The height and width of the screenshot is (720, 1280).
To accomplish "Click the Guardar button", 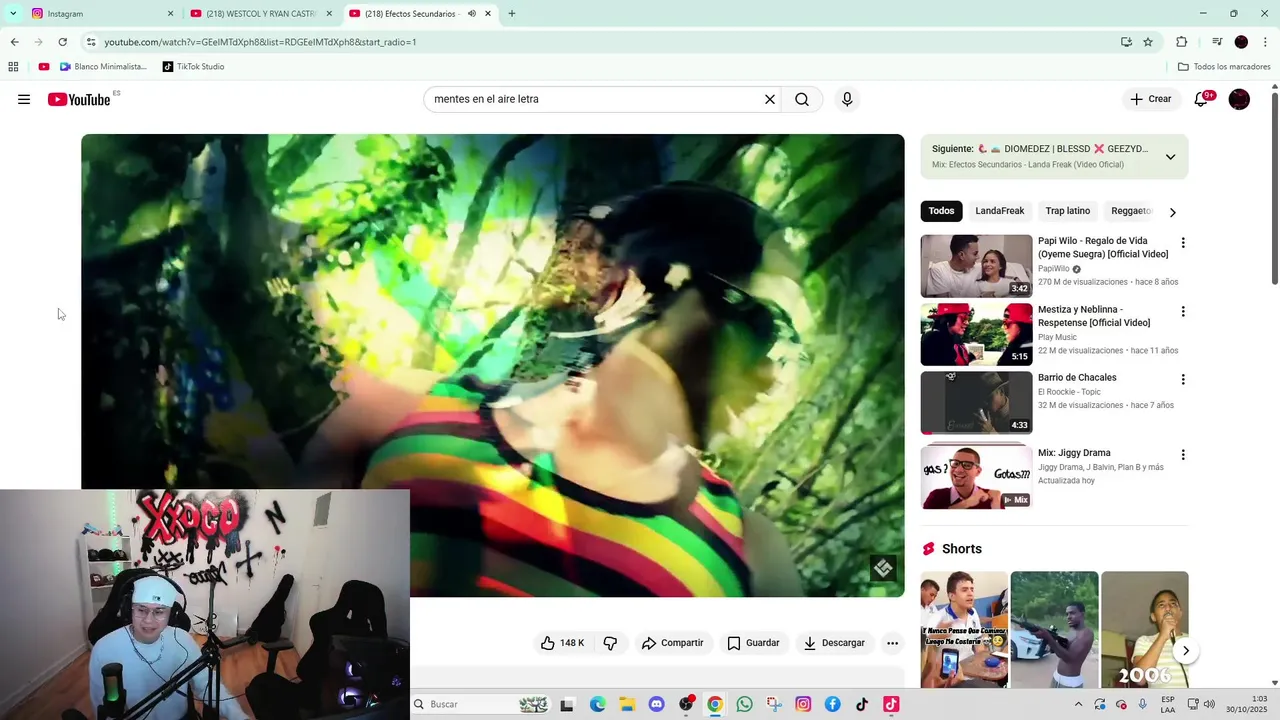I will pyautogui.click(x=753, y=643).
